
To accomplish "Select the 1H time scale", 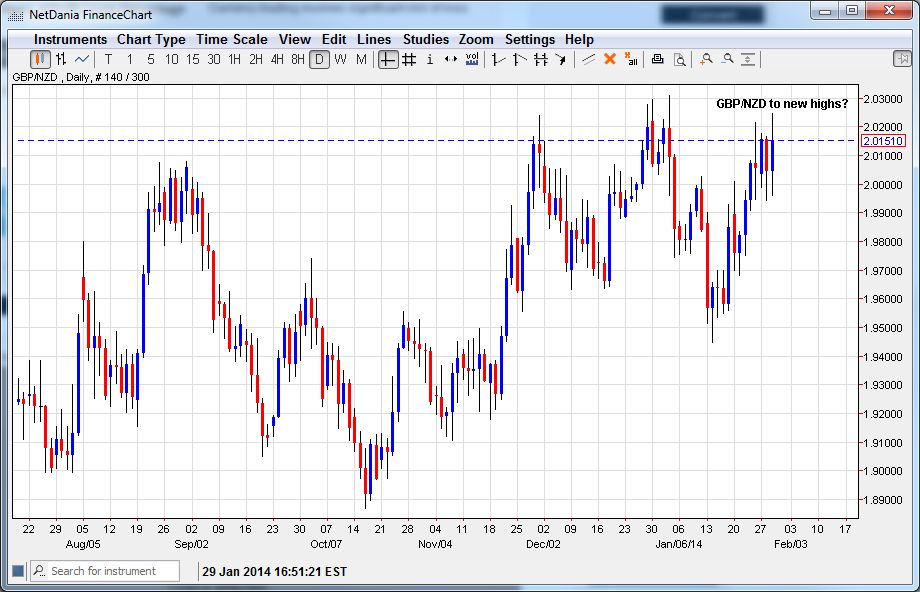I will pos(235,59).
